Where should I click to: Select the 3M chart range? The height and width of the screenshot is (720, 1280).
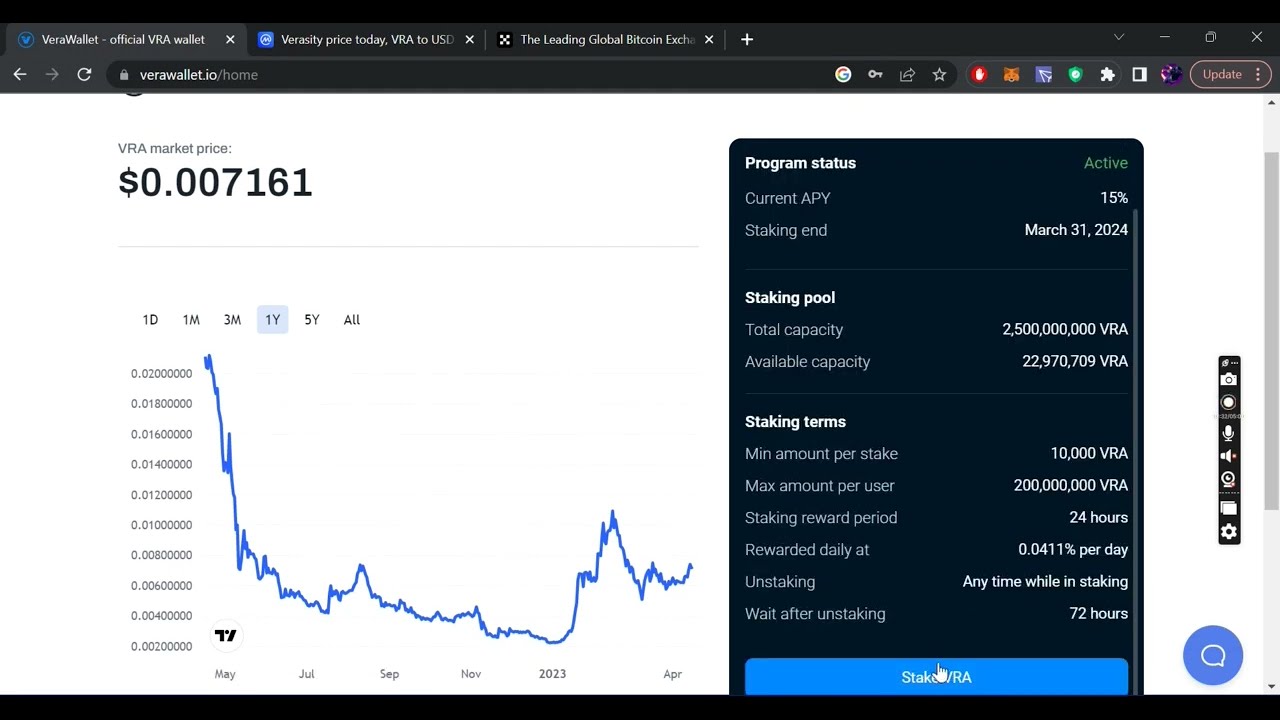tap(232, 320)
